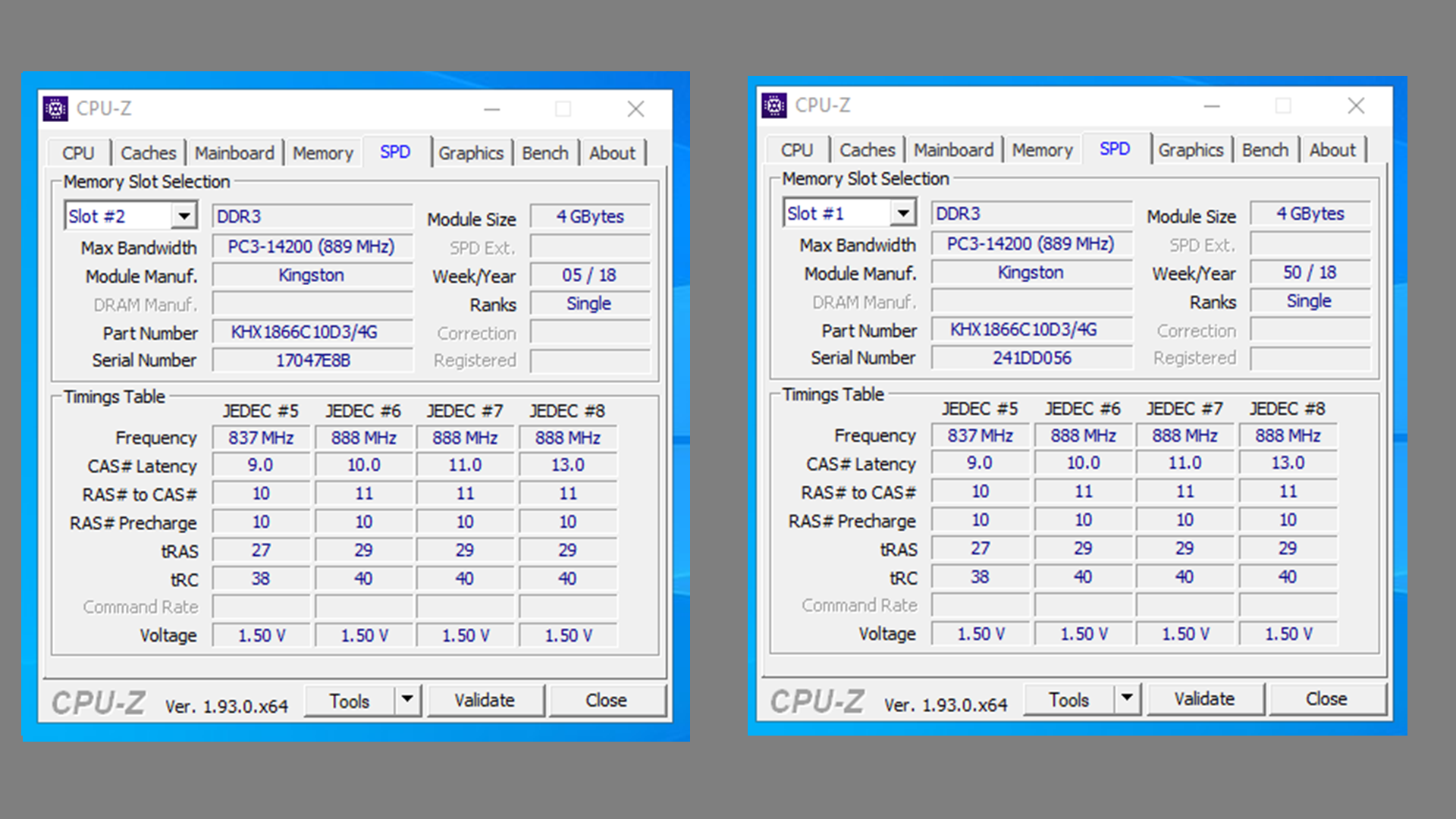Viewport: 1456px width, 819px height.
Task: Switch to Bench tab in left window
Action: coord(545,152)
